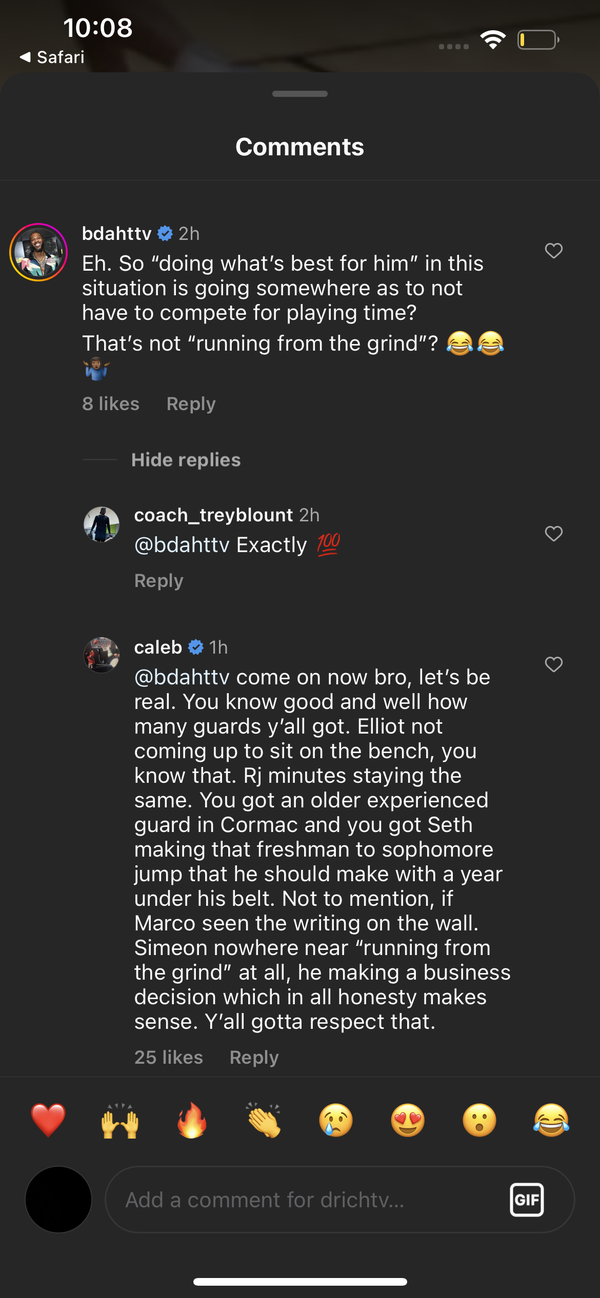600x1298 pixels.
Task: Collapse replies with Hide replies
Action: (185, 460)
